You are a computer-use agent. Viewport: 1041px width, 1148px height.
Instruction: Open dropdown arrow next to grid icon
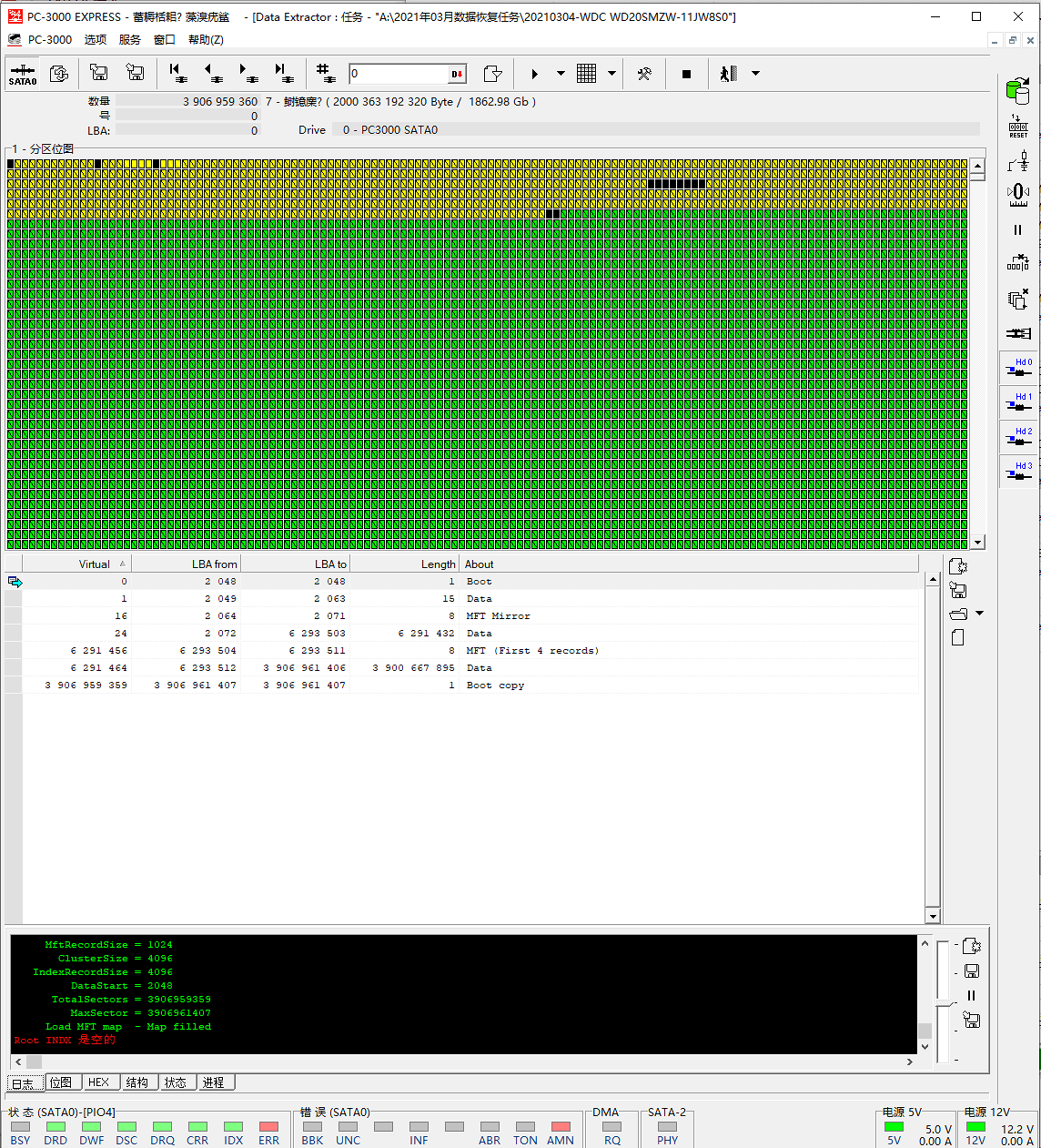pos(611,74)
